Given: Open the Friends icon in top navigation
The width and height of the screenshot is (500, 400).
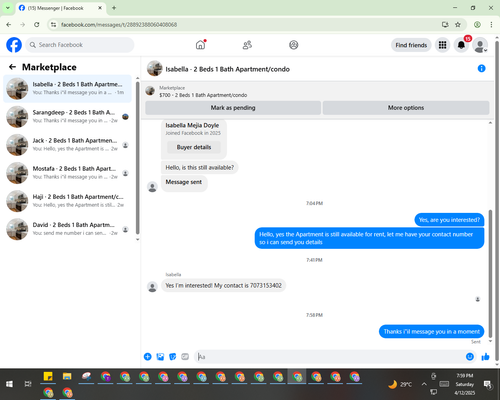Looking at the screenshot, I should [x=247, y=45].
